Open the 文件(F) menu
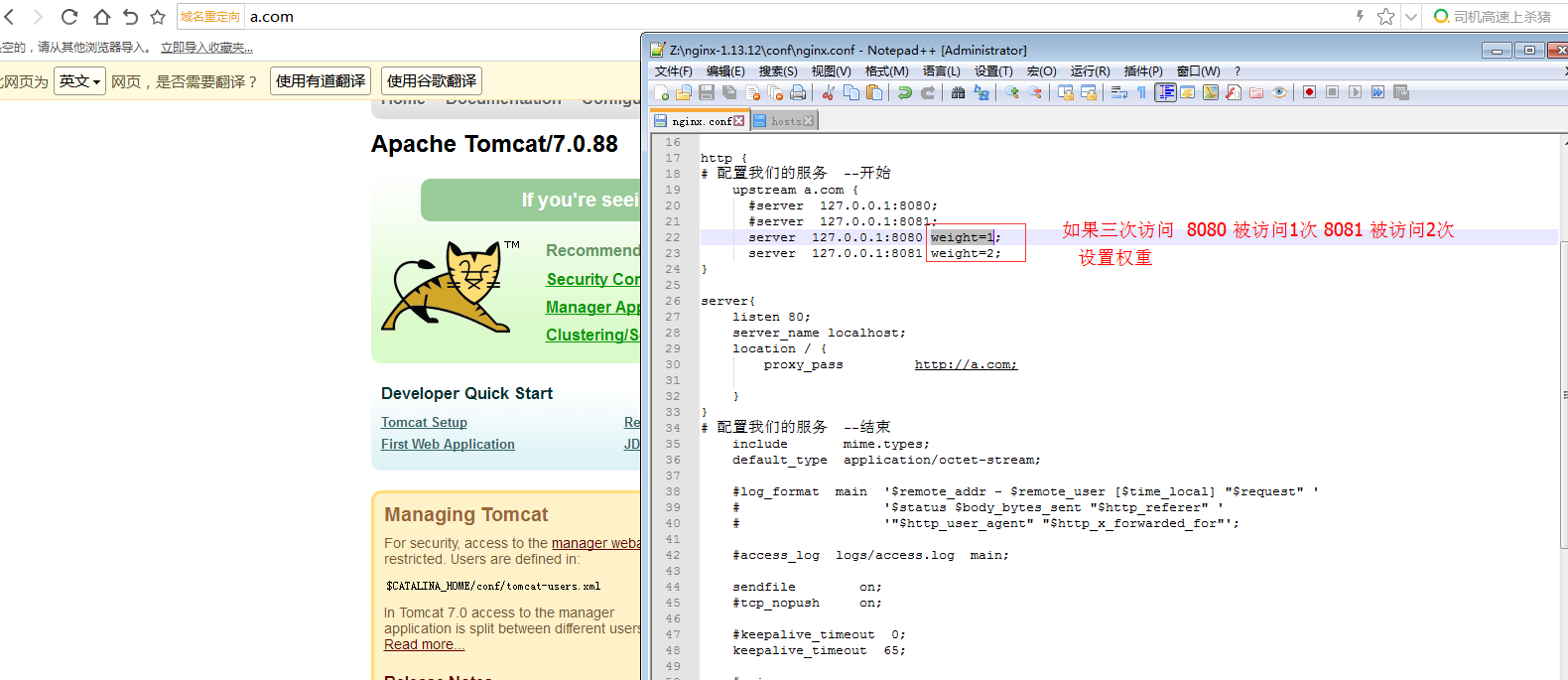 [673, 71]
